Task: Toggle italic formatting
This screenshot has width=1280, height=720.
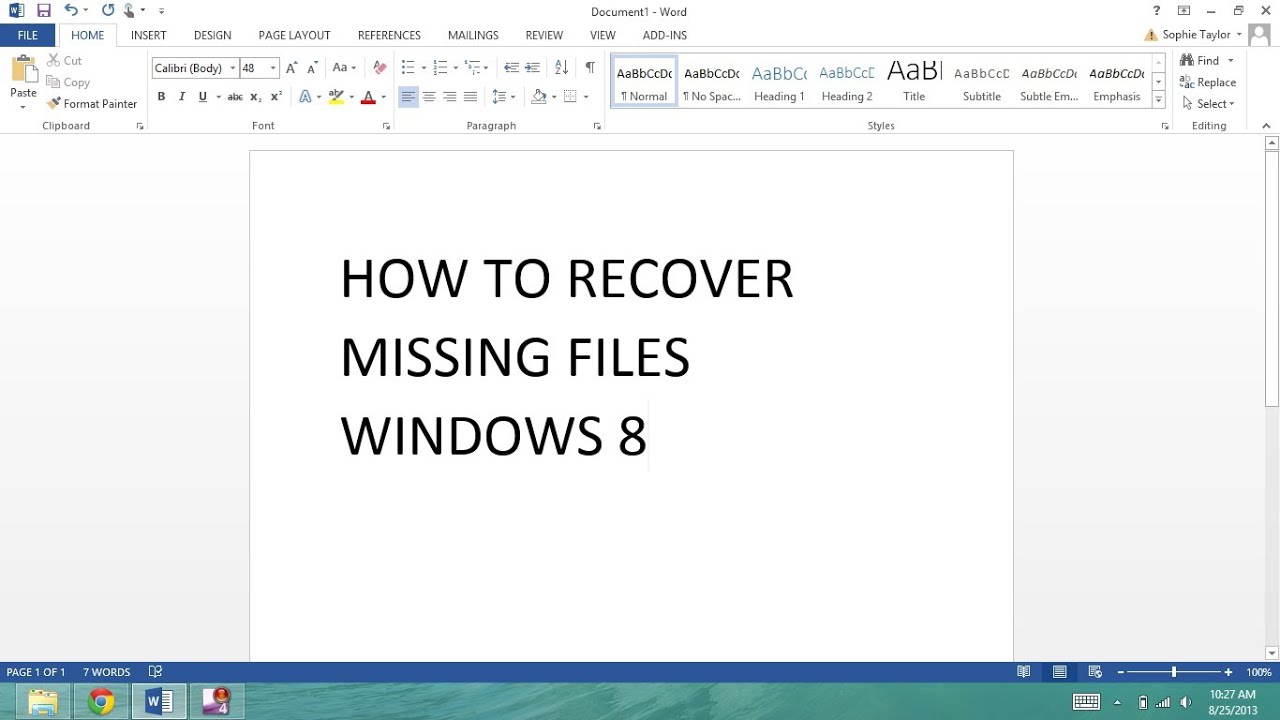Action: (182, 97)
